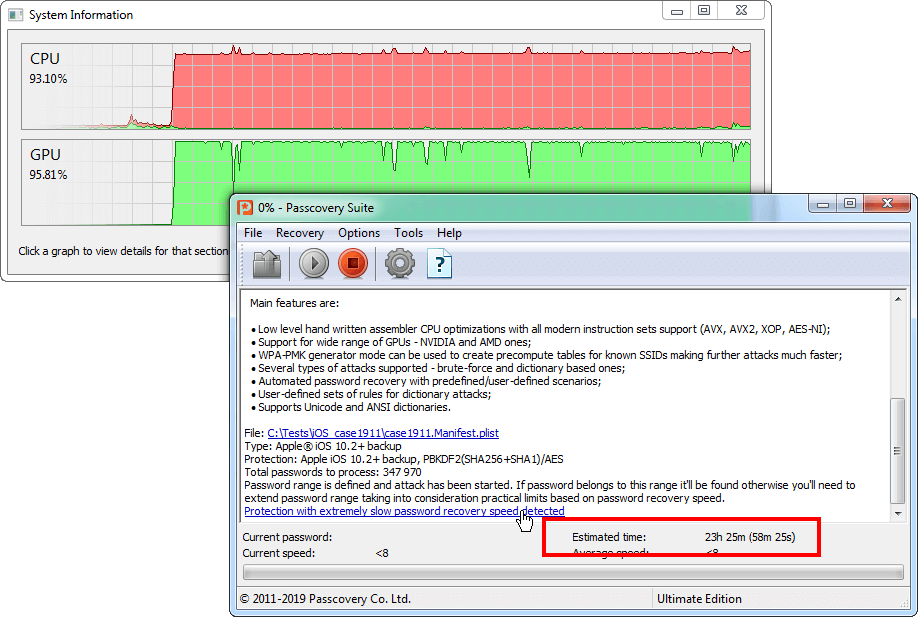
Task: Click the '23h 25m (58m 25s)' estimated time value
Action: tap(750, 537)
